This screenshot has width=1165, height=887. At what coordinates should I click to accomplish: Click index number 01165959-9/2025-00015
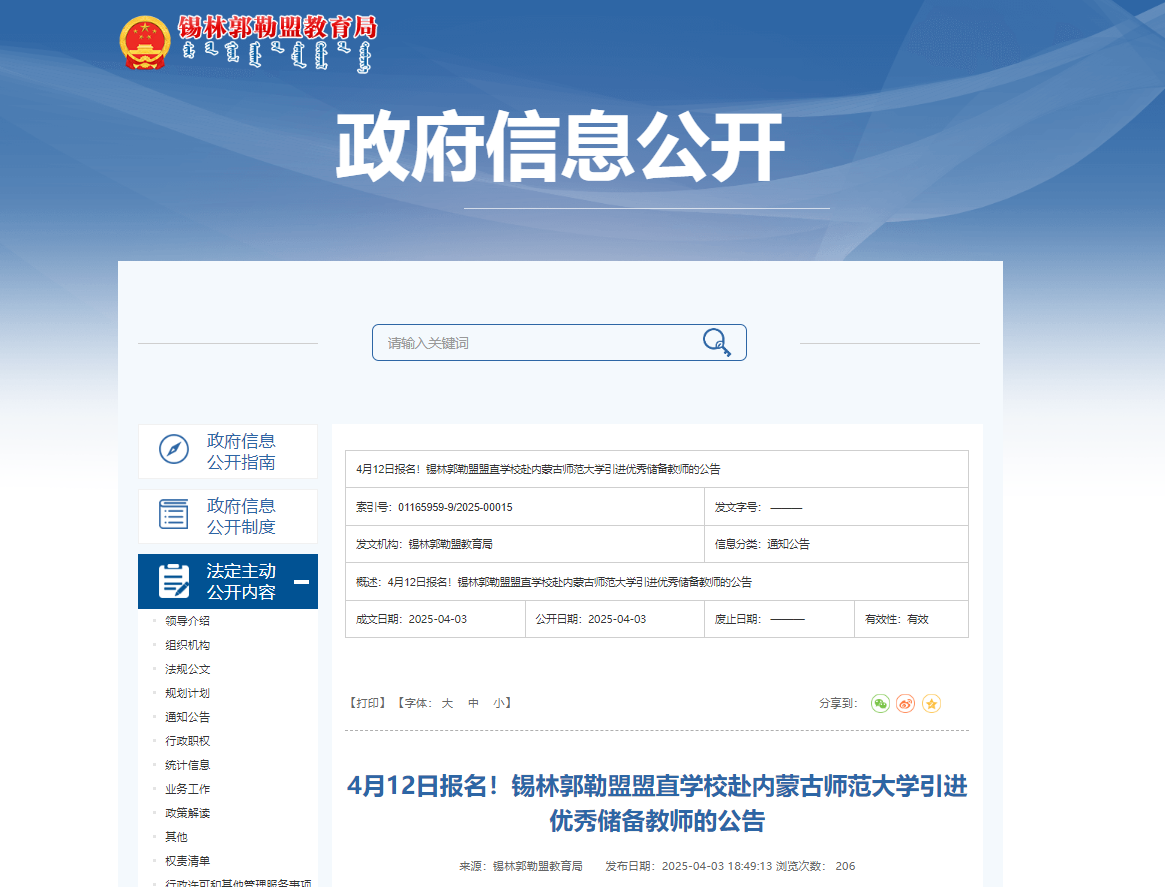[x=455, y=507]
